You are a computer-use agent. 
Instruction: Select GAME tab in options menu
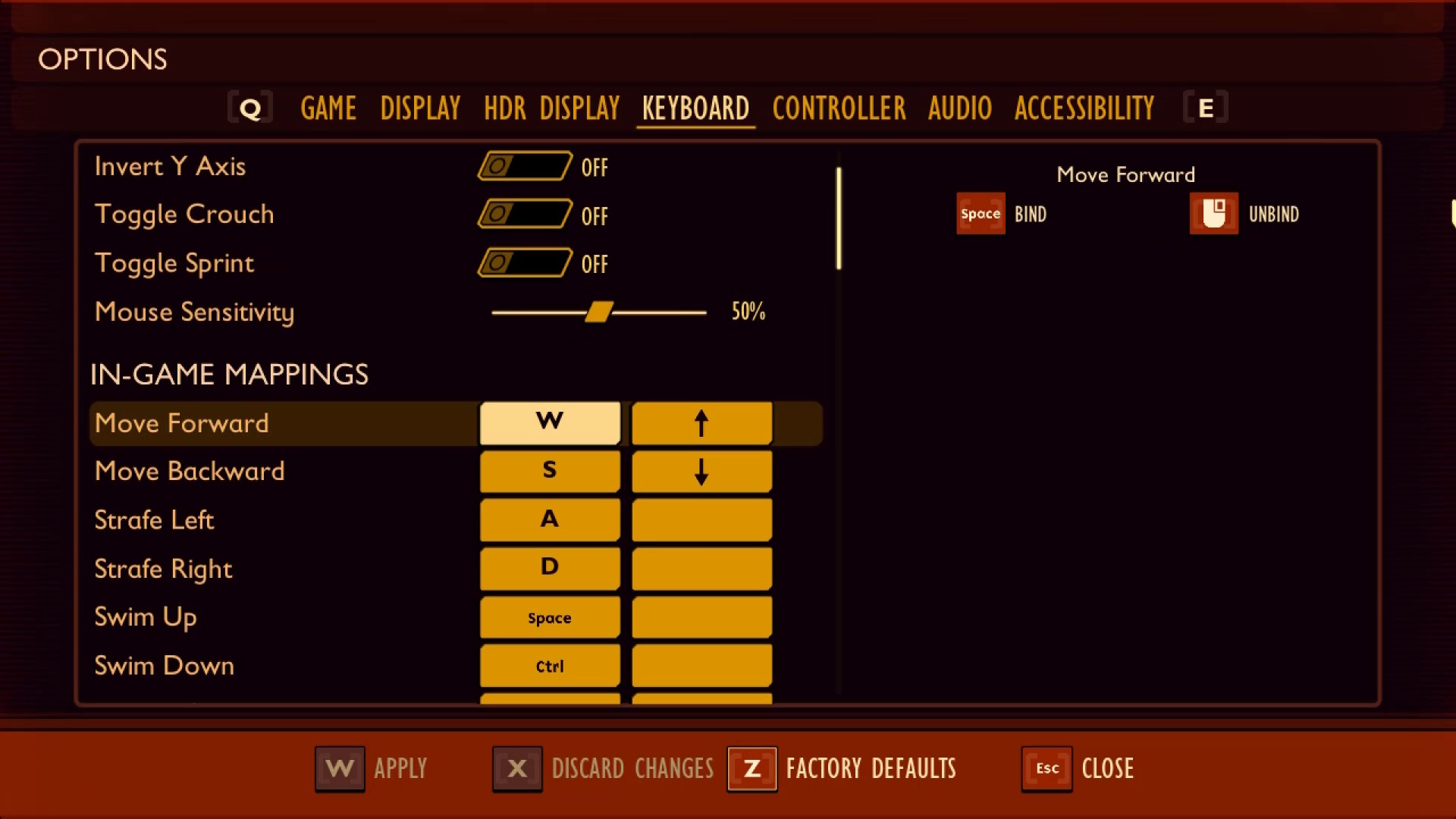click(x=328, y=107)
